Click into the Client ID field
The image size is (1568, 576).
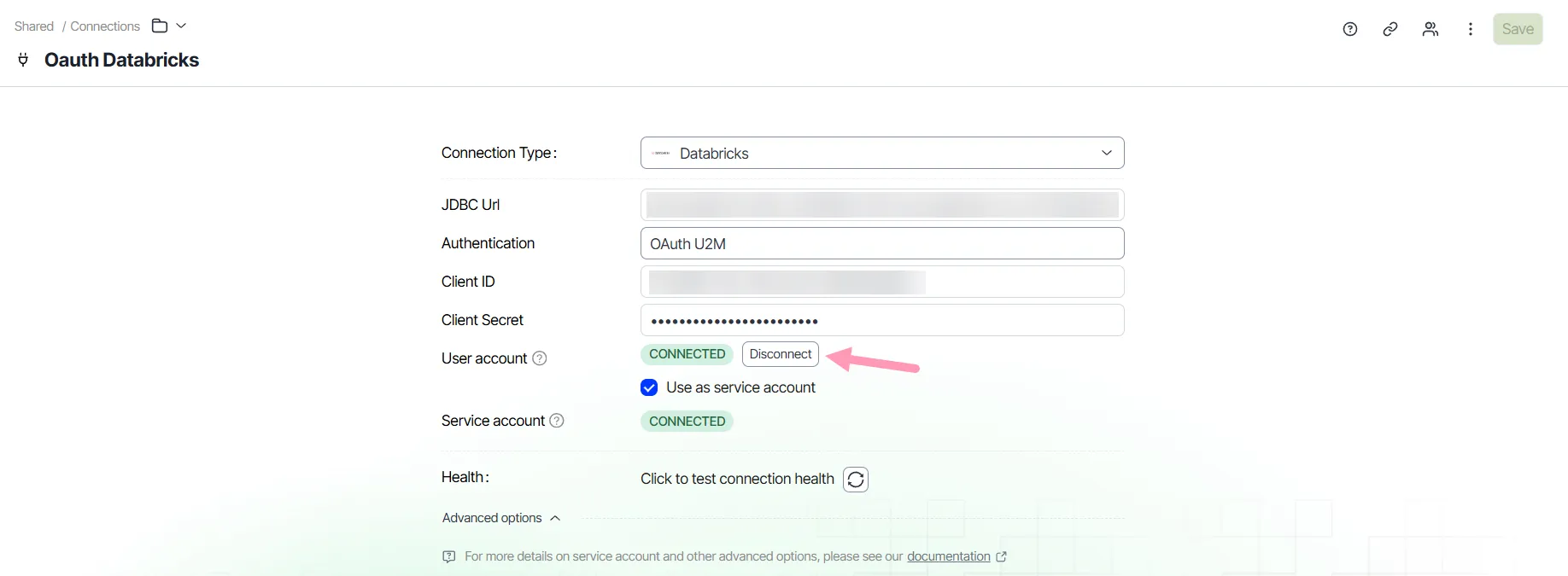(x=882, y=282)
